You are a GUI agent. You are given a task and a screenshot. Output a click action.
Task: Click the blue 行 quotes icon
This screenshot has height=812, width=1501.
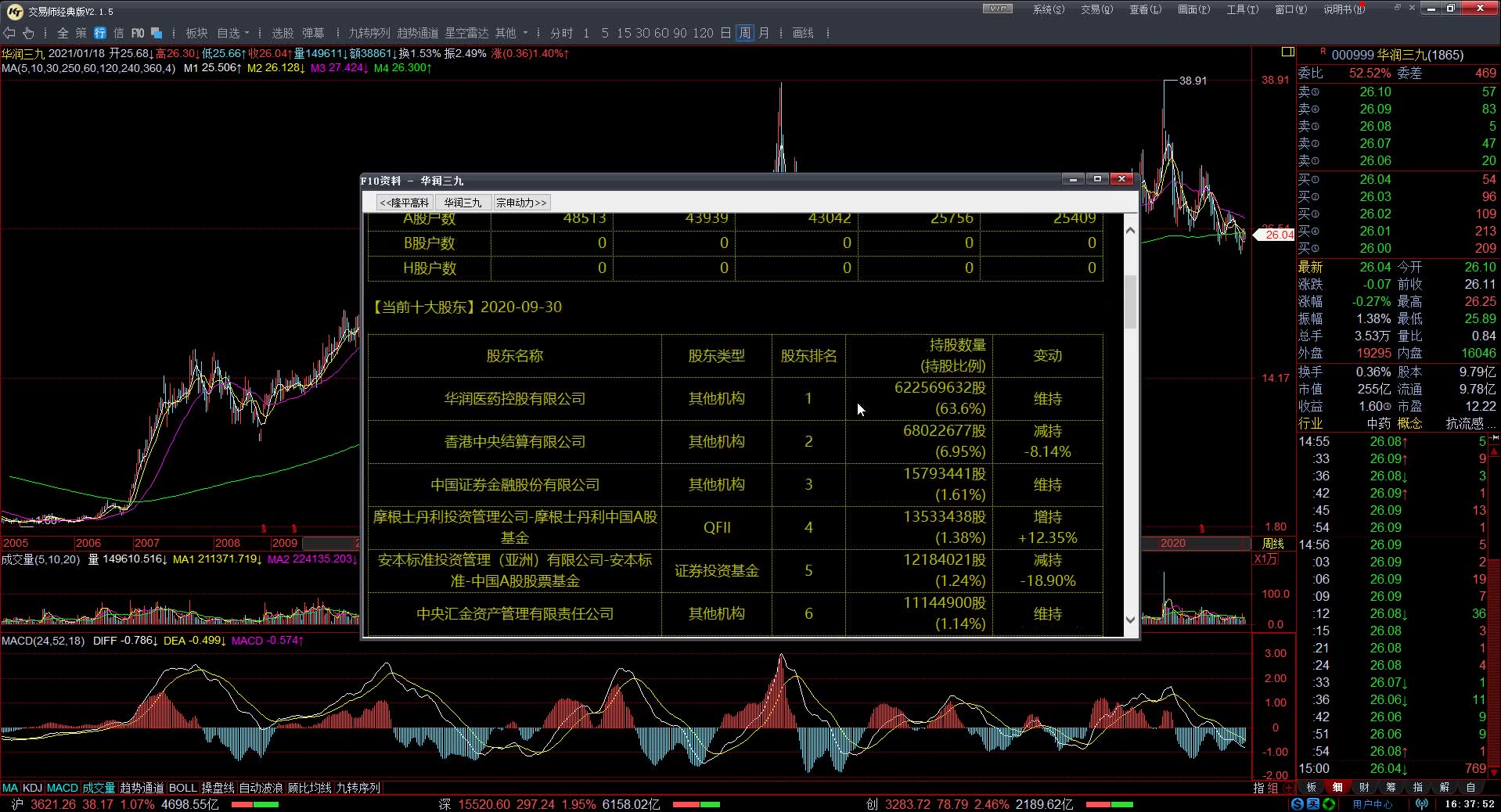[x=100, y=33]
